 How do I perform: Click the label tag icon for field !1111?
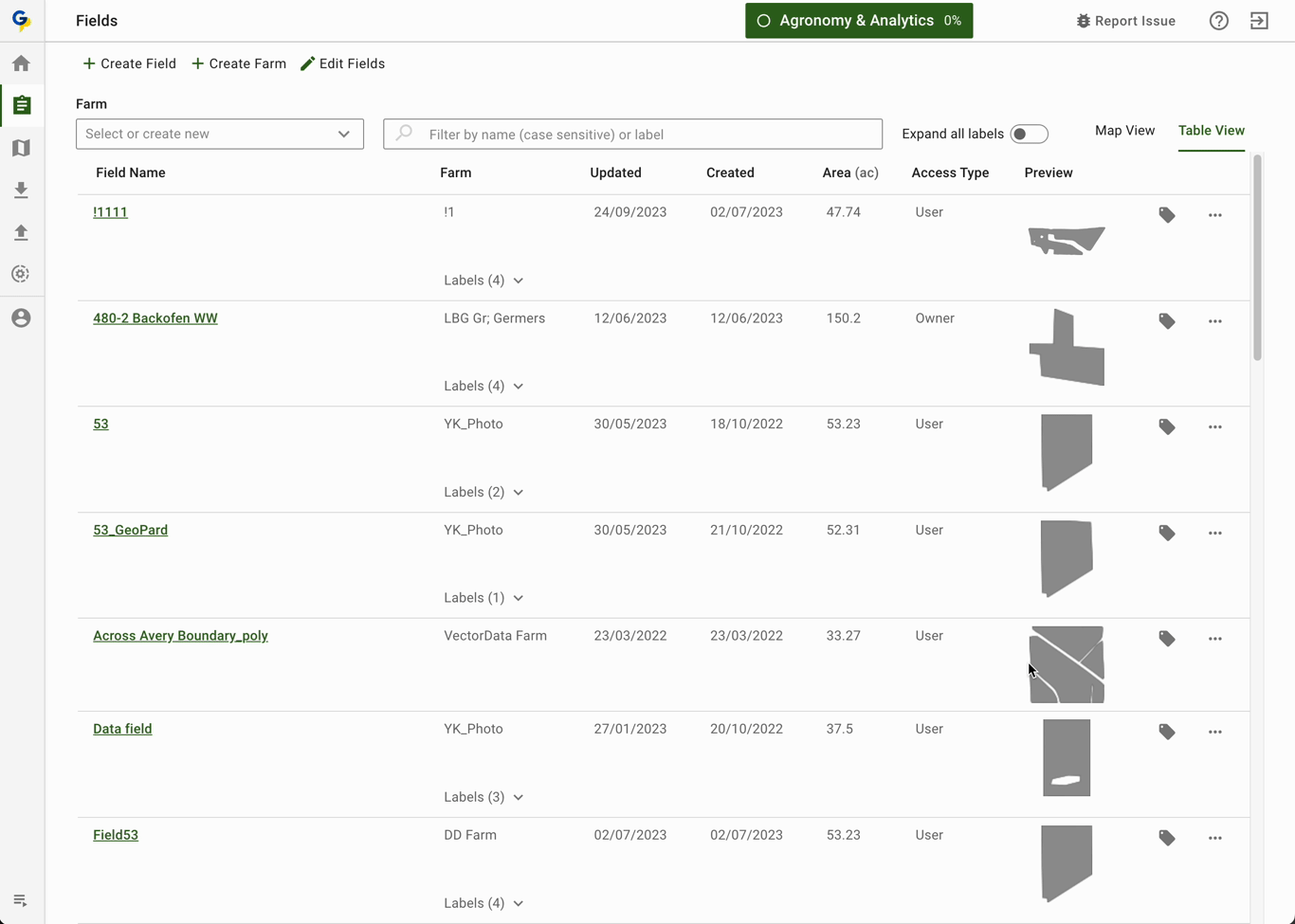tap(1167, 215)
